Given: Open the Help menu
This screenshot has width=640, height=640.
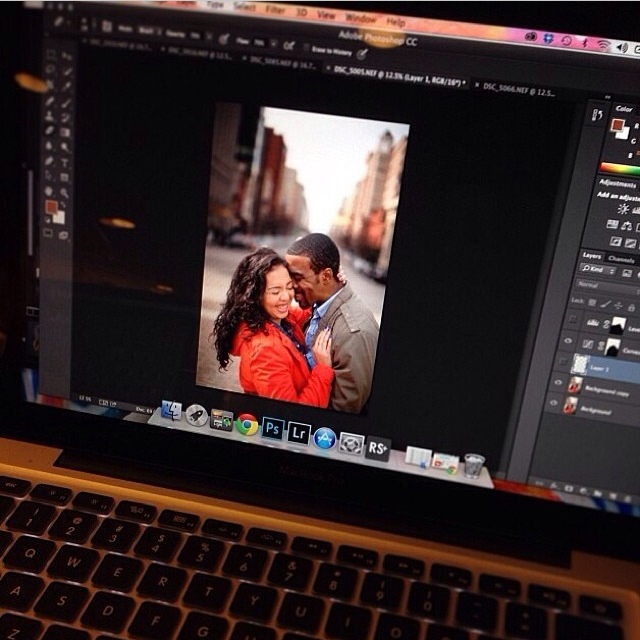Looking at the screenshot, I should pyautogui.click(x=396, y=22).
